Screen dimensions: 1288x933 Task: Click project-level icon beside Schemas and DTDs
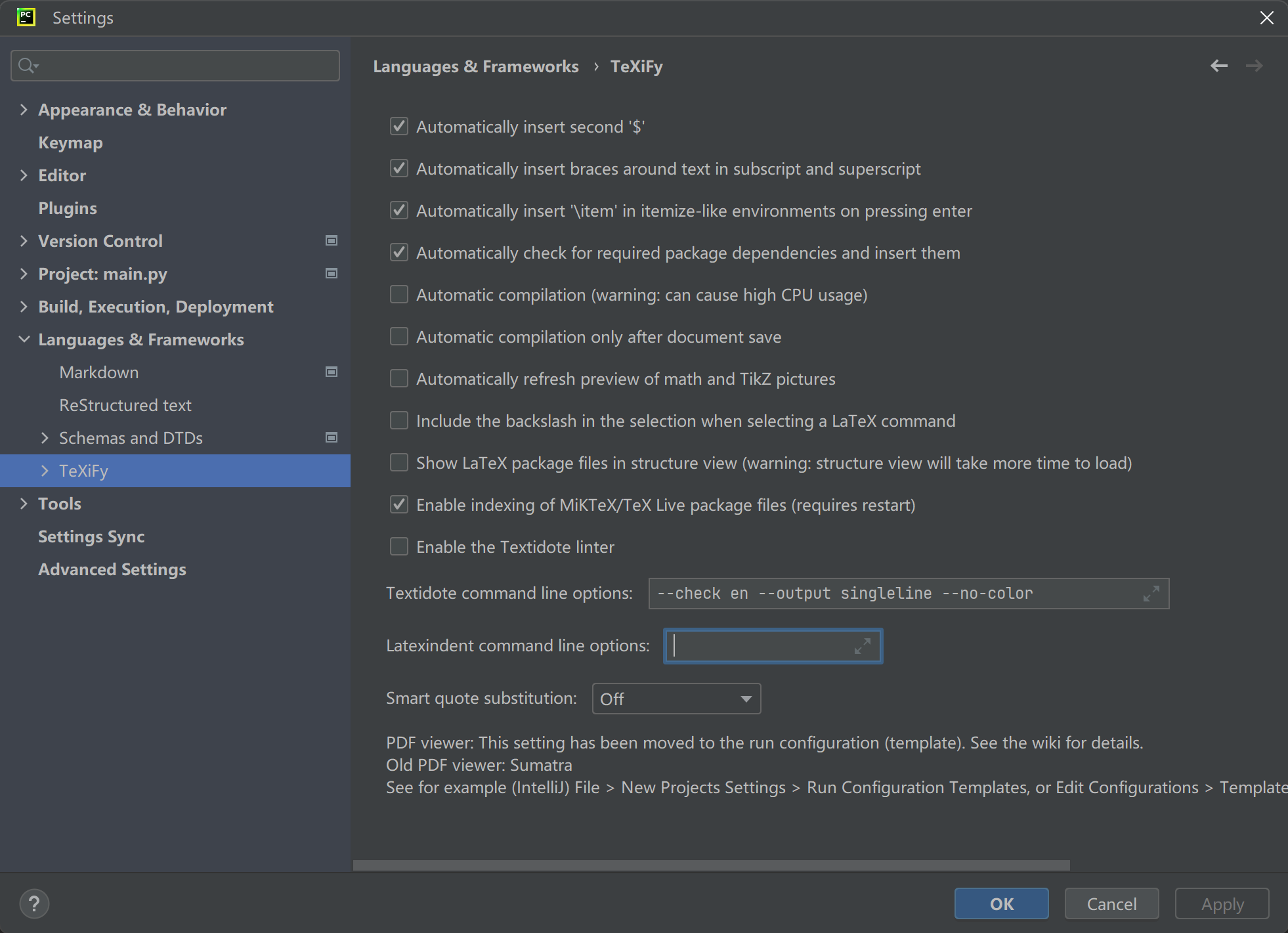point(332,438)
